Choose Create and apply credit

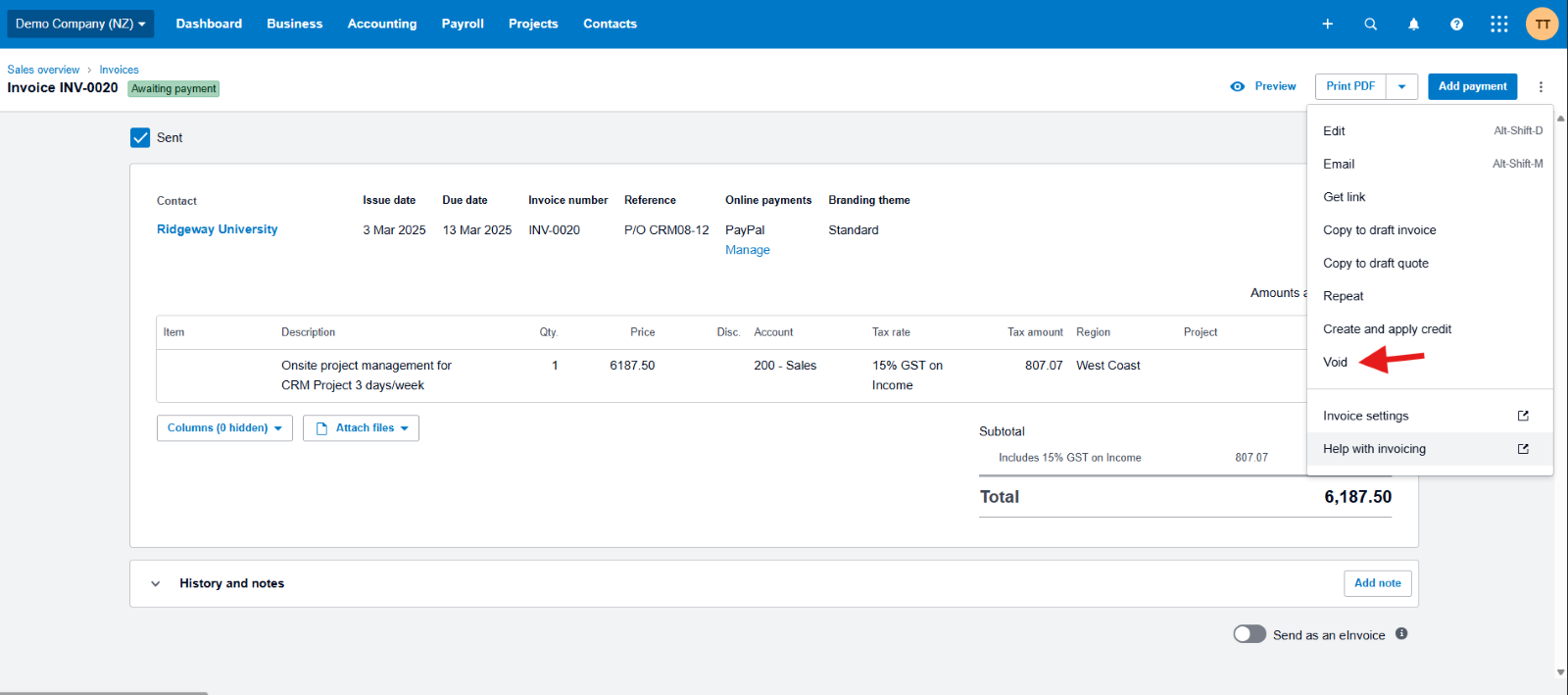[1430, 329]
